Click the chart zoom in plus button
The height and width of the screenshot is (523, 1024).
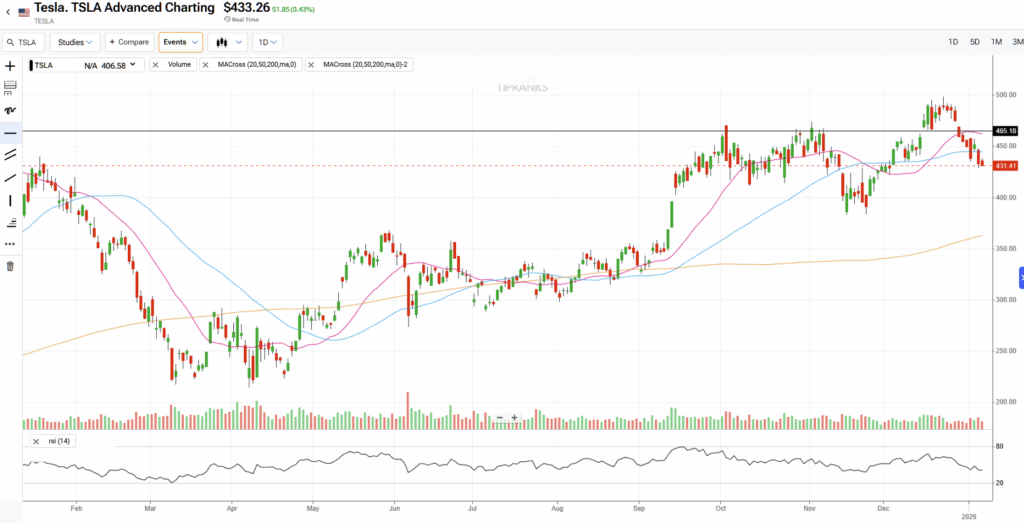tap(514, 418)
